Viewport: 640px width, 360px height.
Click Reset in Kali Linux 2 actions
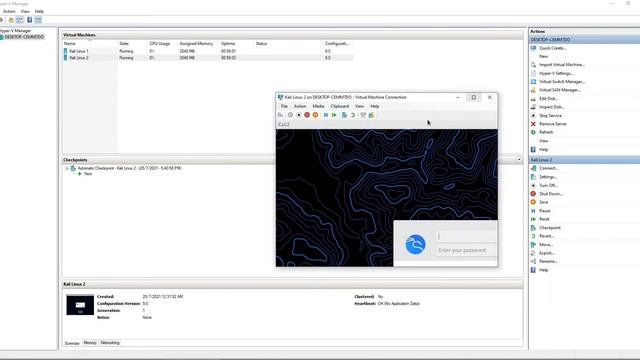pos(544,219)
